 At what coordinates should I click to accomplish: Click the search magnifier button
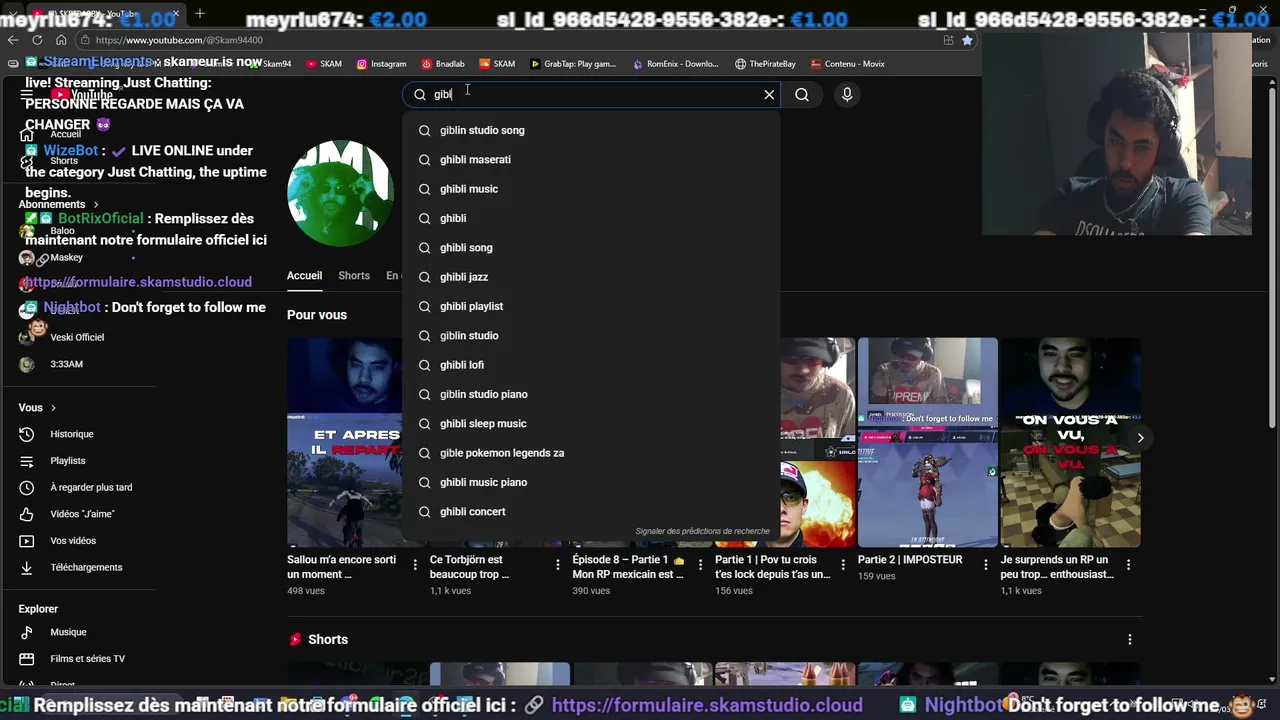point(802,94)
